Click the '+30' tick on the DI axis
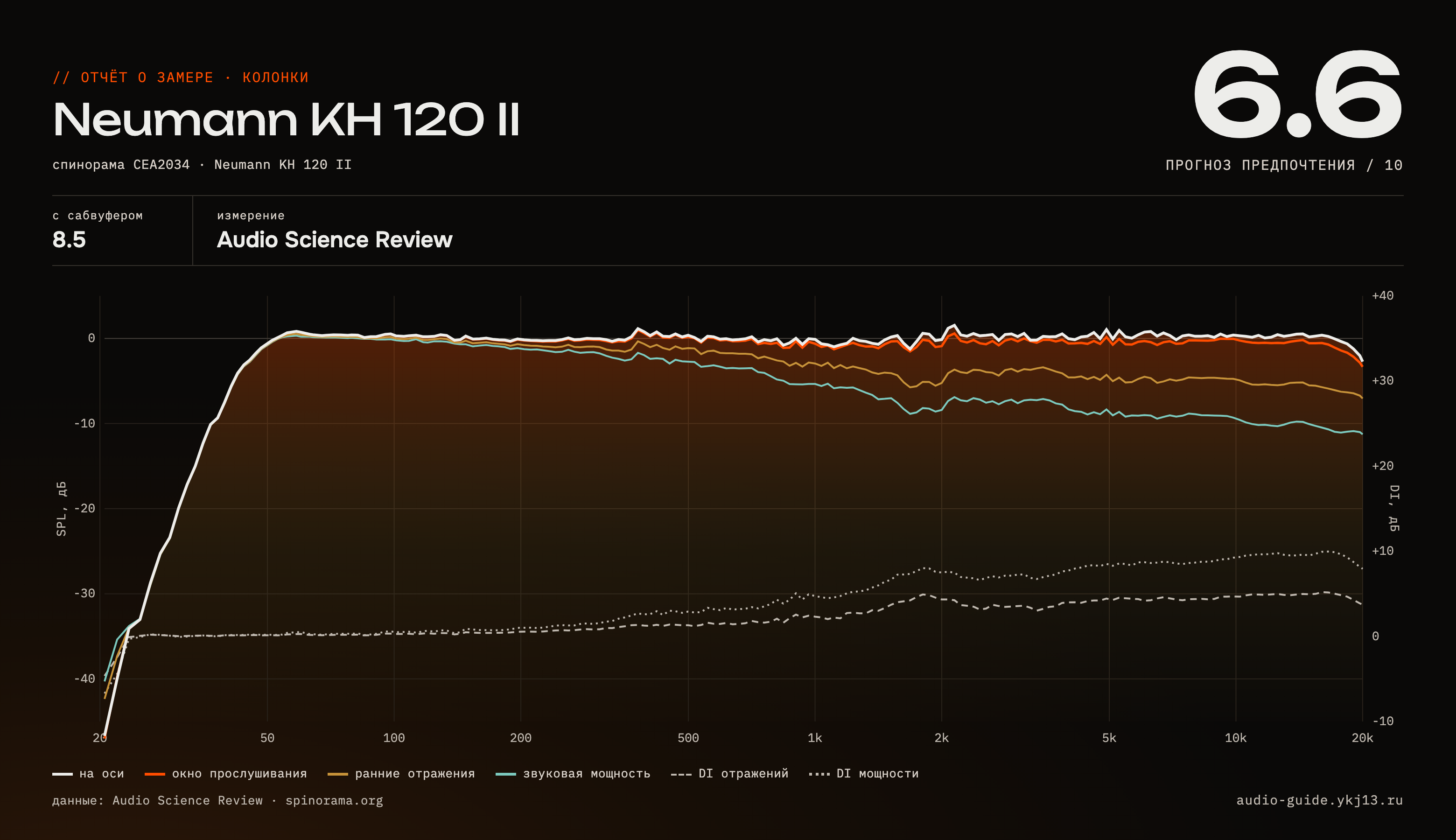The image size is (1456, 840). tap(1383, 381)
